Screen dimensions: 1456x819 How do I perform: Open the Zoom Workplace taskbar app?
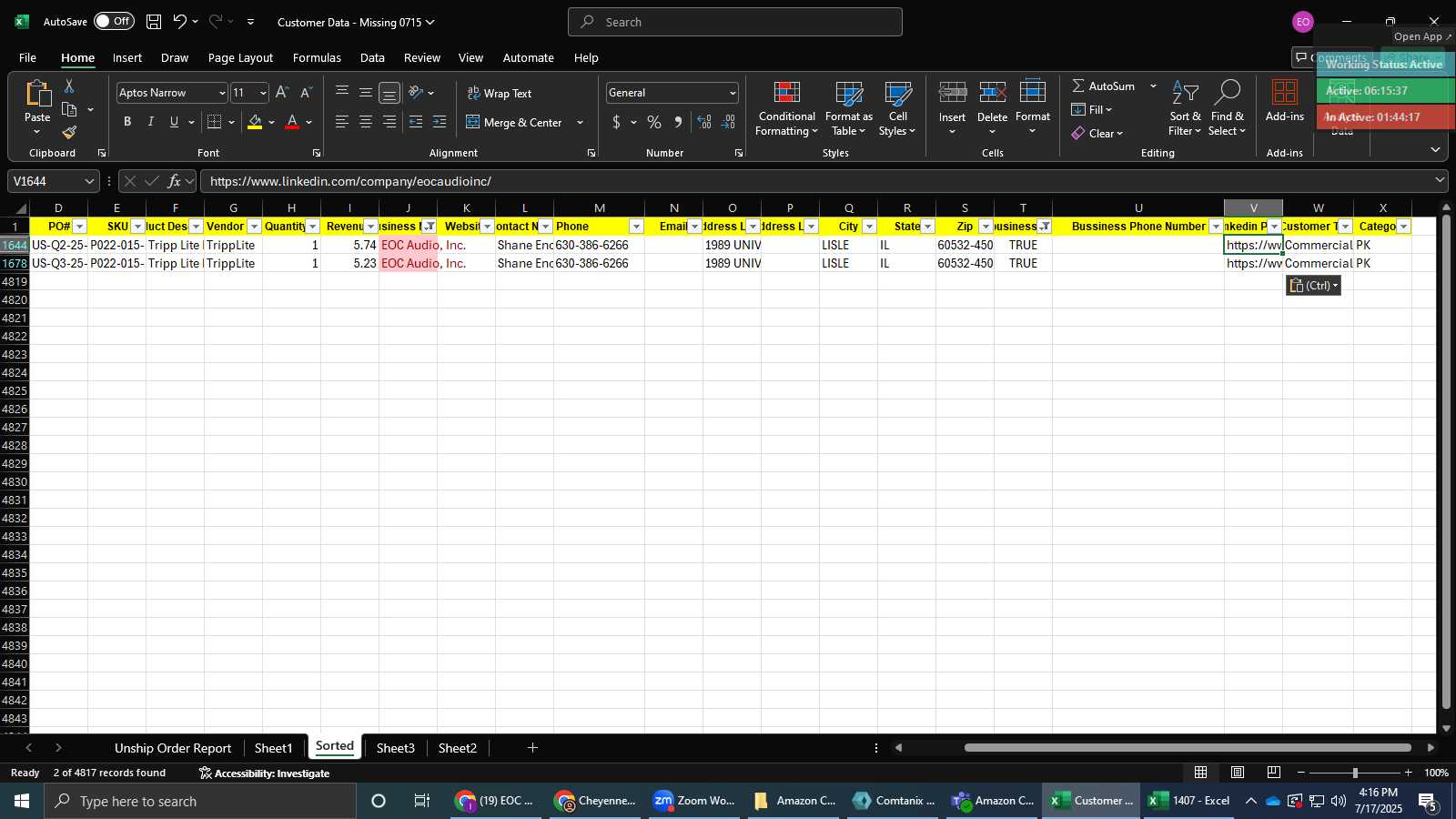pyautogui.click(x=694, y=801)
